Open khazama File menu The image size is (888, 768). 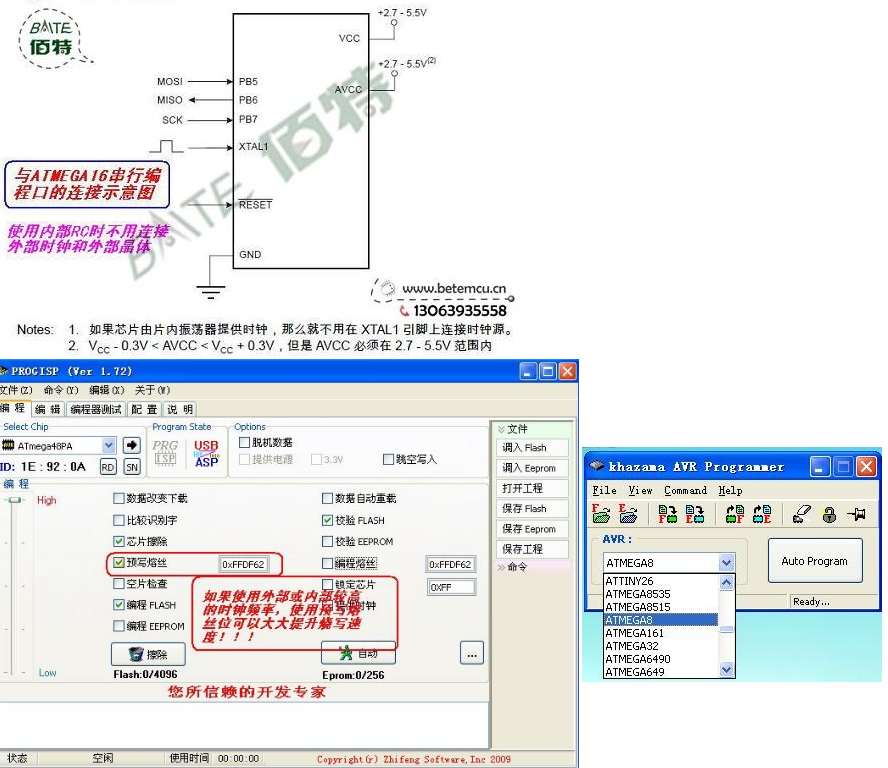tap(604, 490)
